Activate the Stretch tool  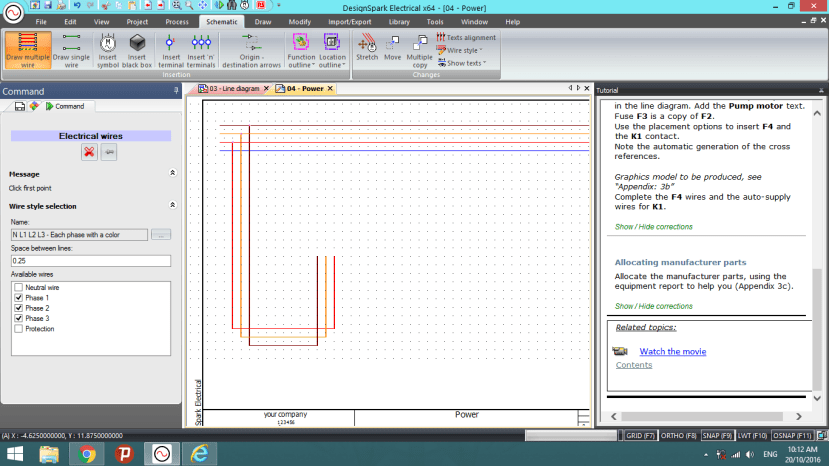[x=367, y=48]
